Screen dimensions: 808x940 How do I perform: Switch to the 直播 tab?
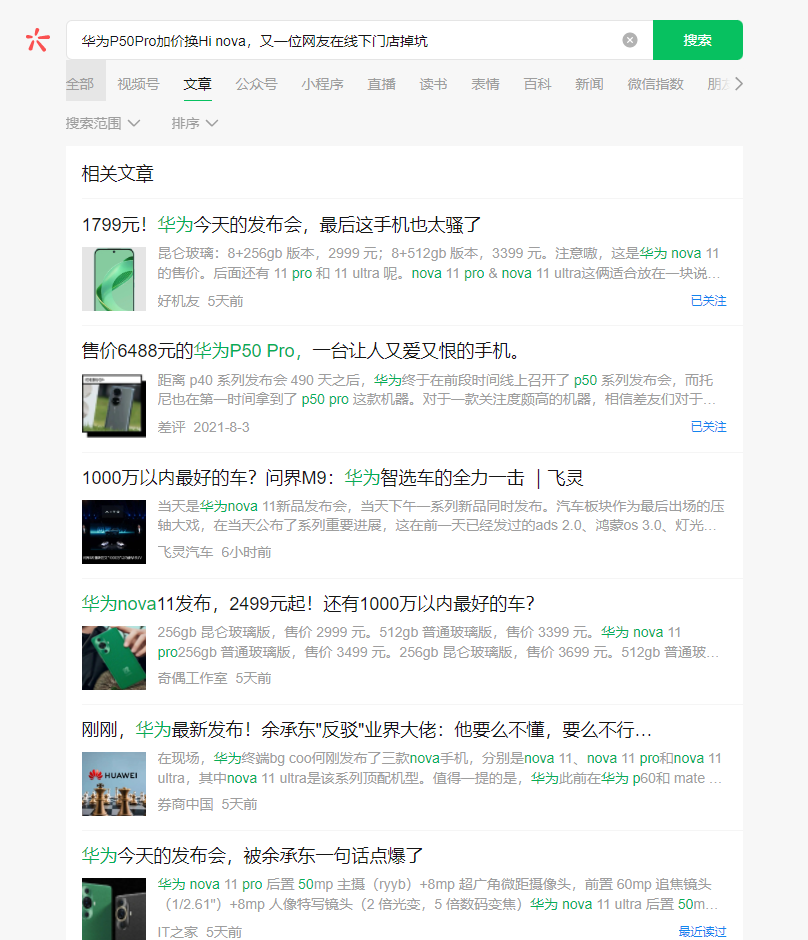382,84
